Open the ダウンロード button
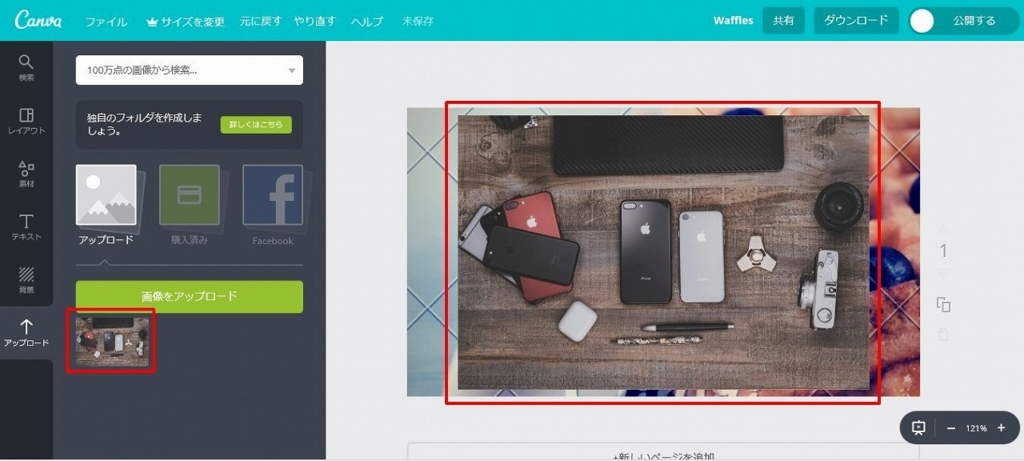Viewport: 1024px width, 461px height. coord(856,20)
